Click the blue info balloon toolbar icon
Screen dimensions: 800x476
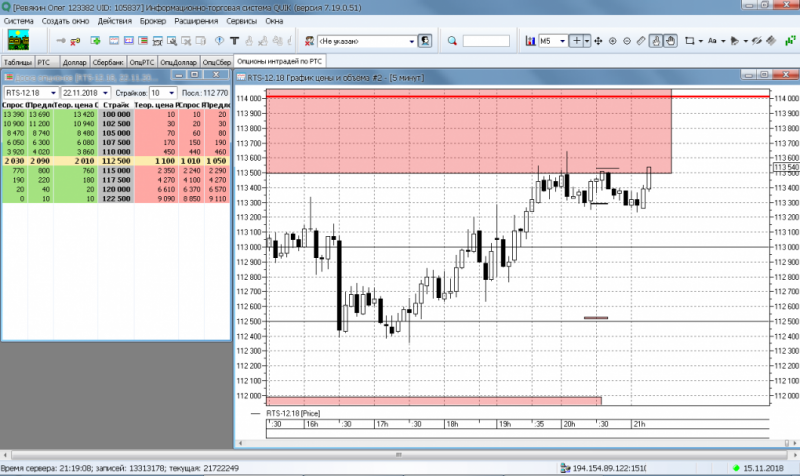pos(219,41)
